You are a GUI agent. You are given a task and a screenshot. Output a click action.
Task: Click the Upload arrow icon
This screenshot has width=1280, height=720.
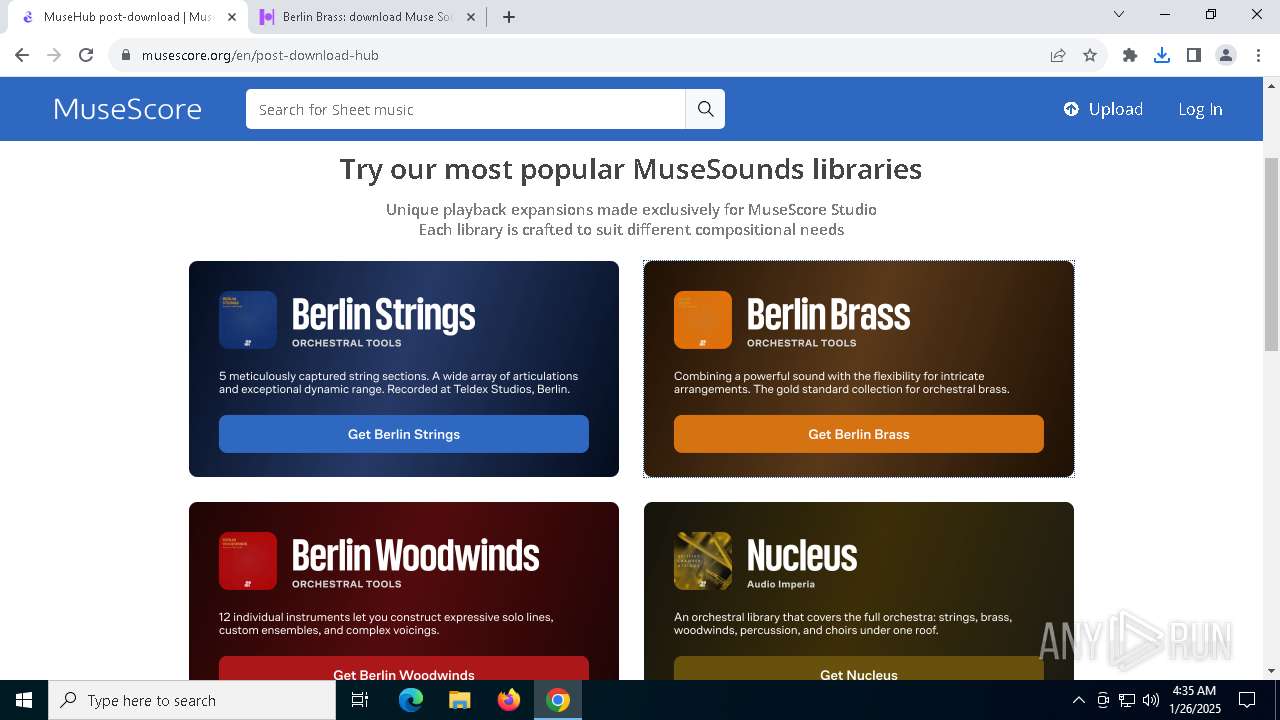point(1071,109)
